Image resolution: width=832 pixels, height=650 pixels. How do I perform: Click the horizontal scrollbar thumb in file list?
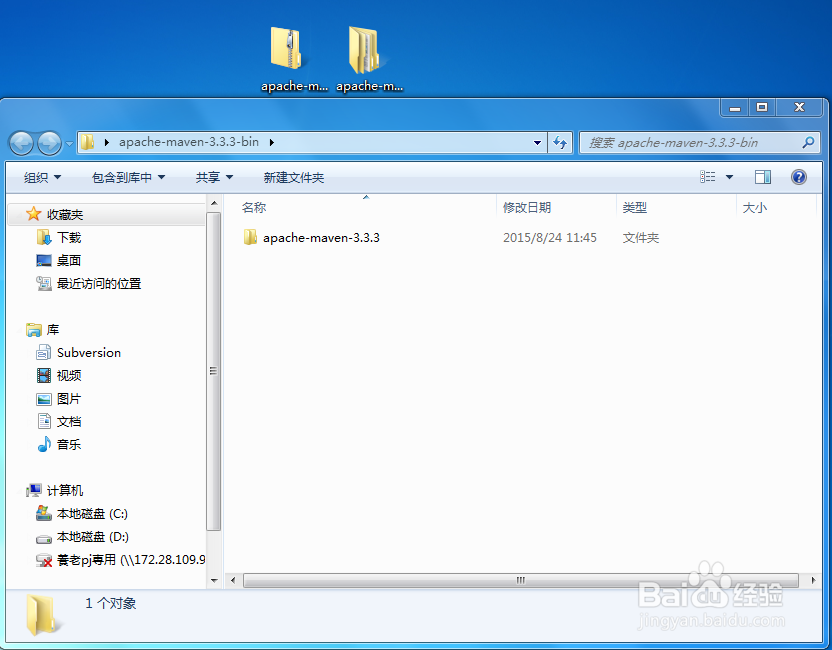(x=521, y=580)
